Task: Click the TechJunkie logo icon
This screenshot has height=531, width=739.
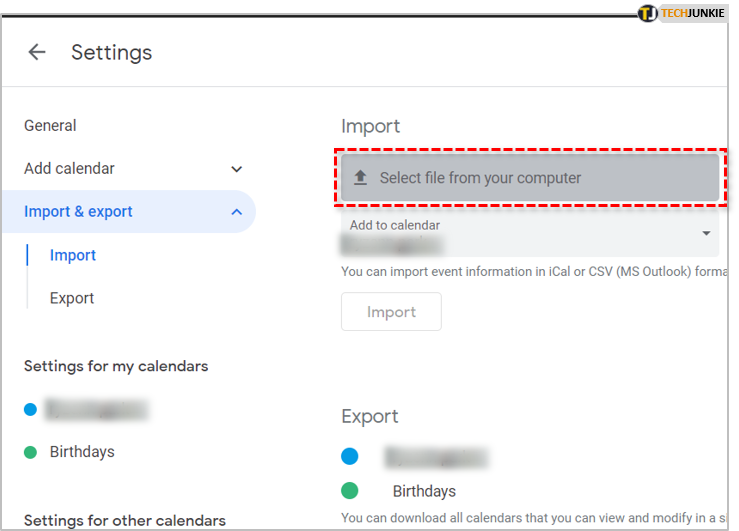Action: coord(648,13)
